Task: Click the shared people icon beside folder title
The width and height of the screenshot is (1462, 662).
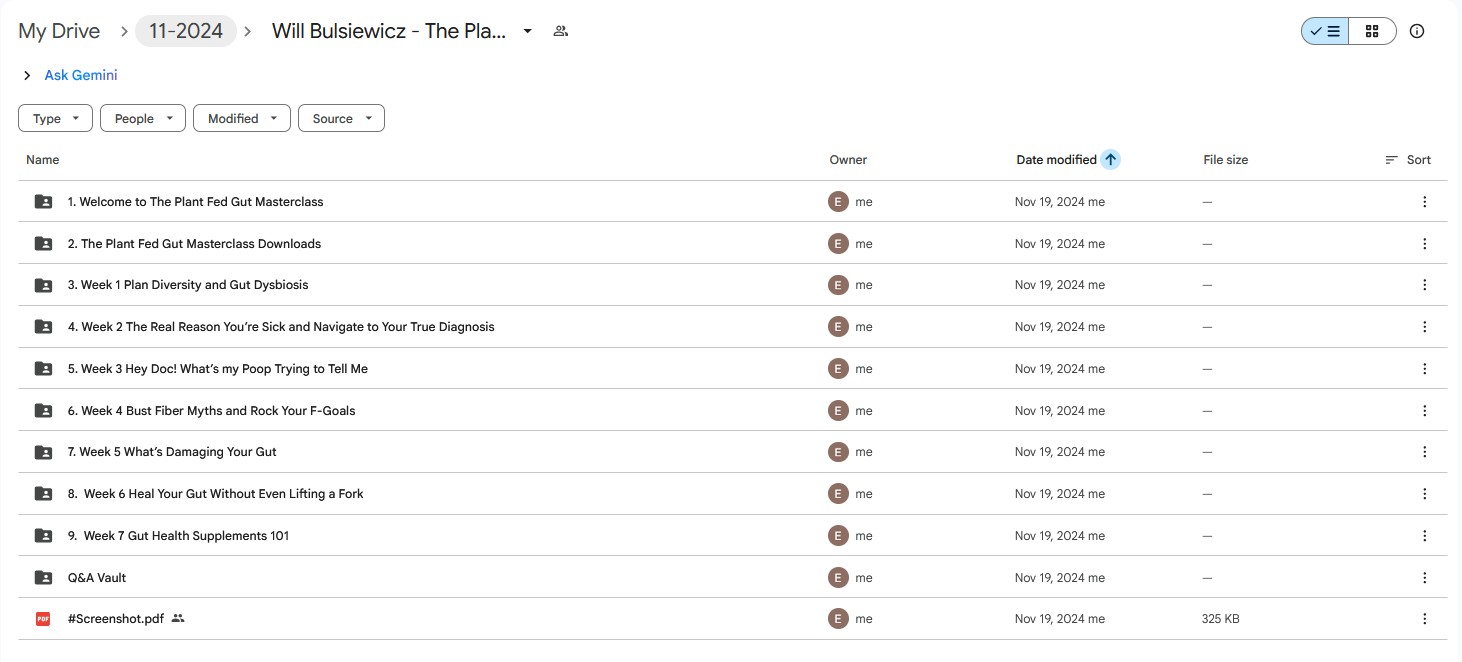Action: 561,31
